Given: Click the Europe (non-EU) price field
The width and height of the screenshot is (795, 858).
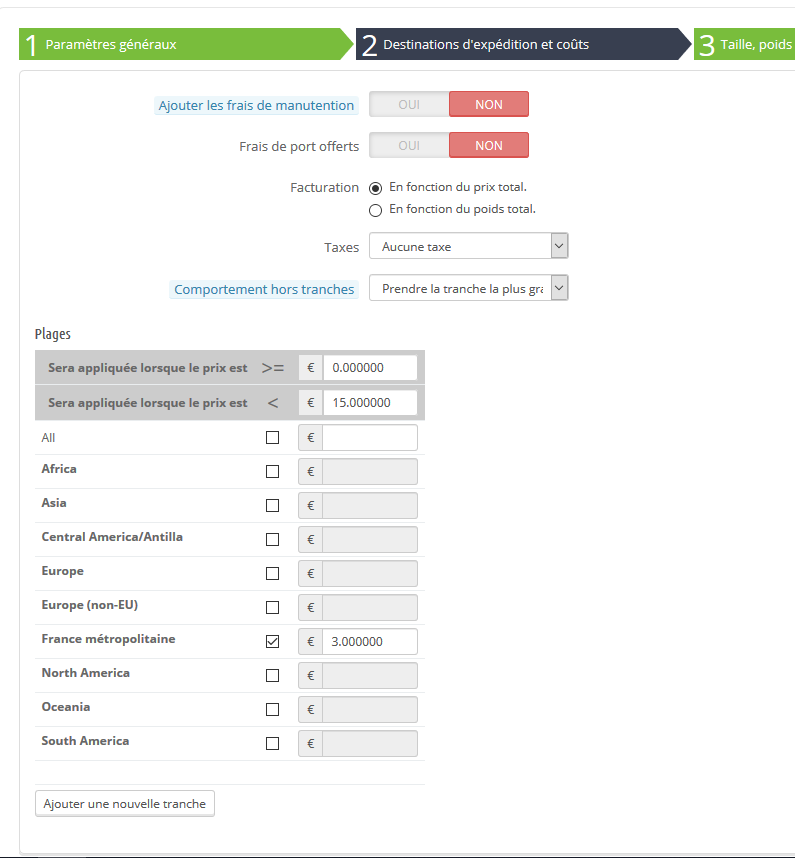Looking at the screenshot, I should point(370,607).
